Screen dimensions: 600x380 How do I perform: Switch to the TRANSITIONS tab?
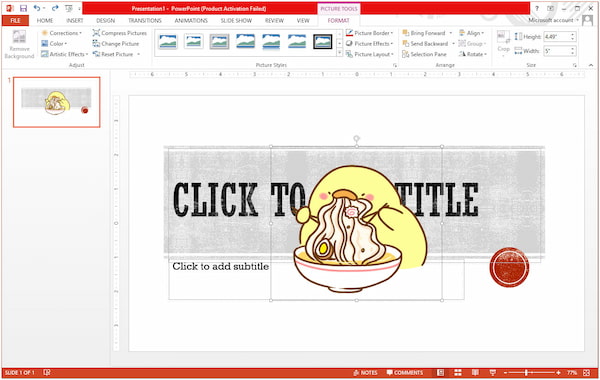(145, 21)
